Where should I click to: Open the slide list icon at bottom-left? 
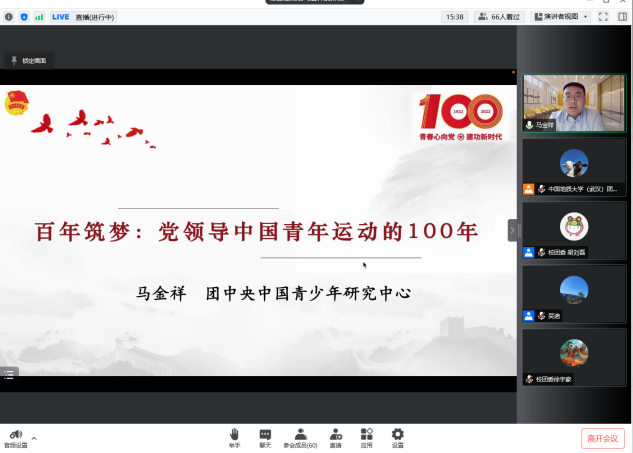coord(9,374)
